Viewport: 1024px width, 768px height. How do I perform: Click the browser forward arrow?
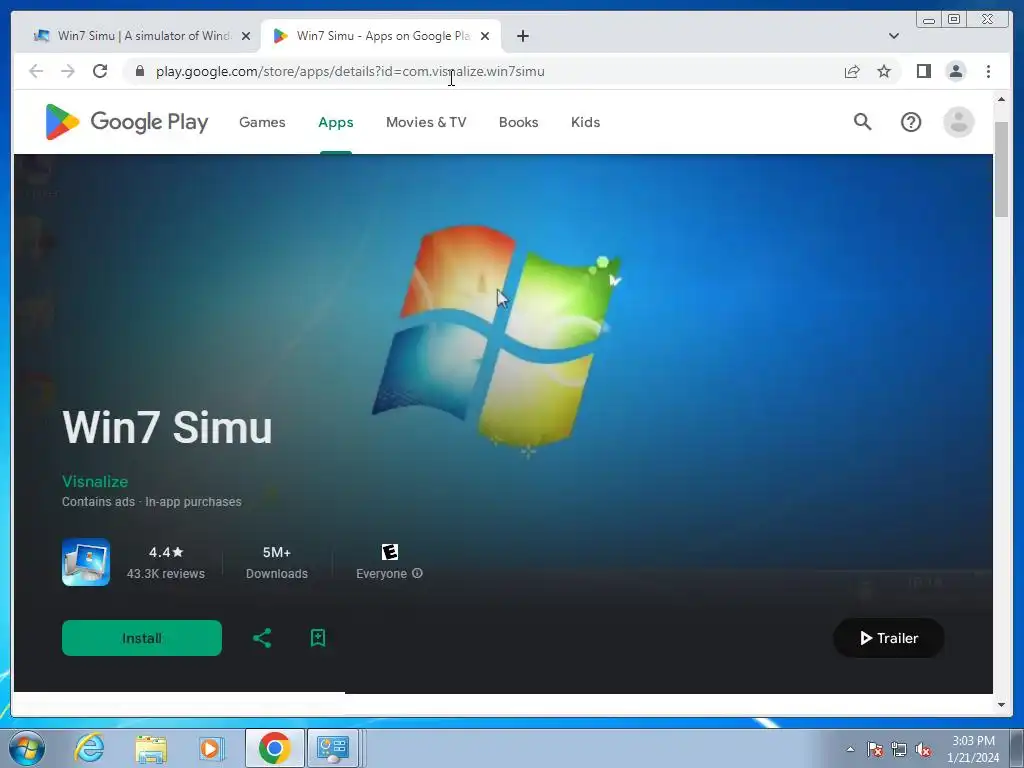pos(68,71)
